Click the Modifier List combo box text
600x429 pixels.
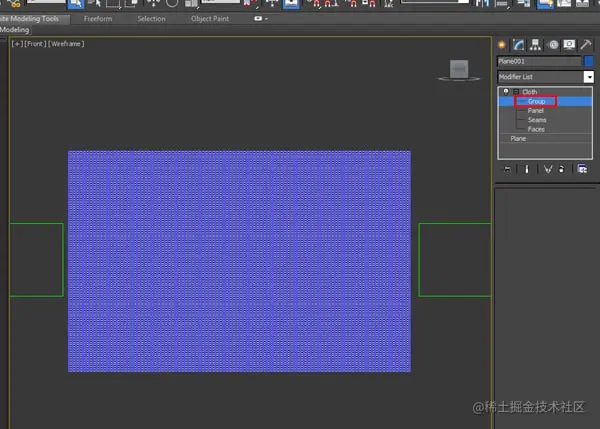click(540, 77)
